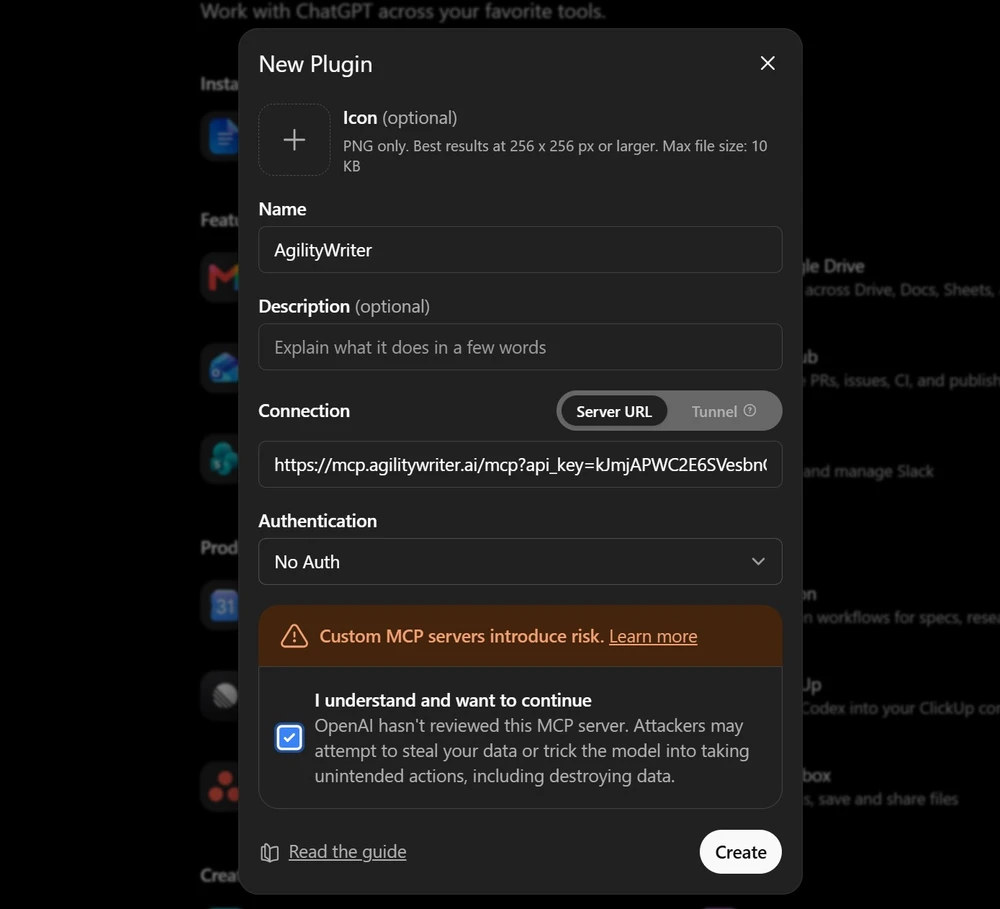
Task: Click 'Custom MCP servers introduce risk.' text
Action: (x=461, y=637)
